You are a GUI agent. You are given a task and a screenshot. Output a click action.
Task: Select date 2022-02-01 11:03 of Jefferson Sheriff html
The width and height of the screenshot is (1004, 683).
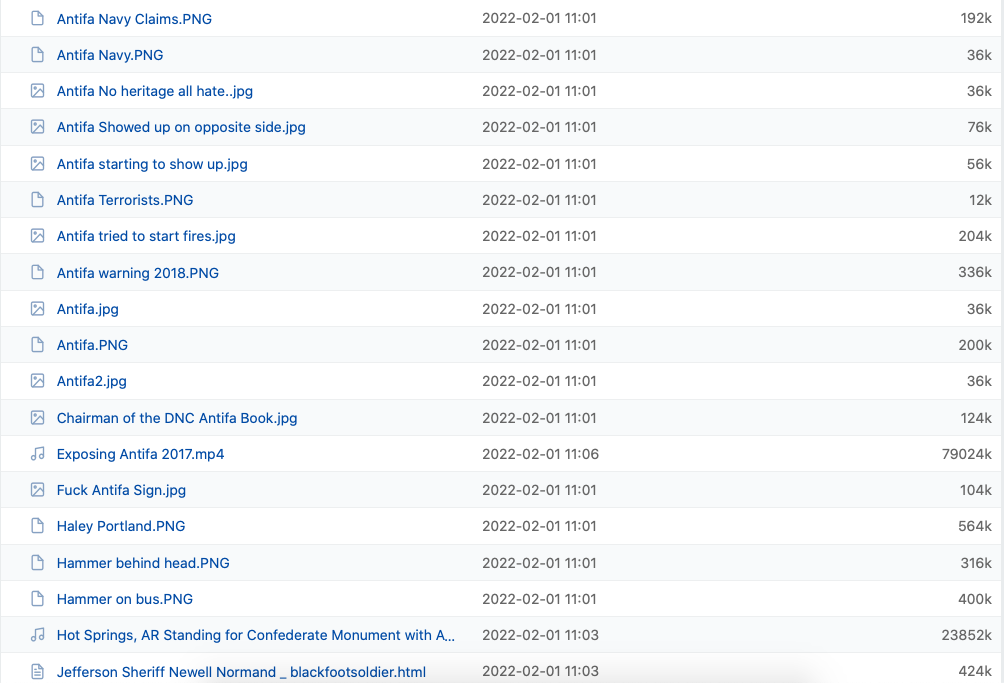540,671
